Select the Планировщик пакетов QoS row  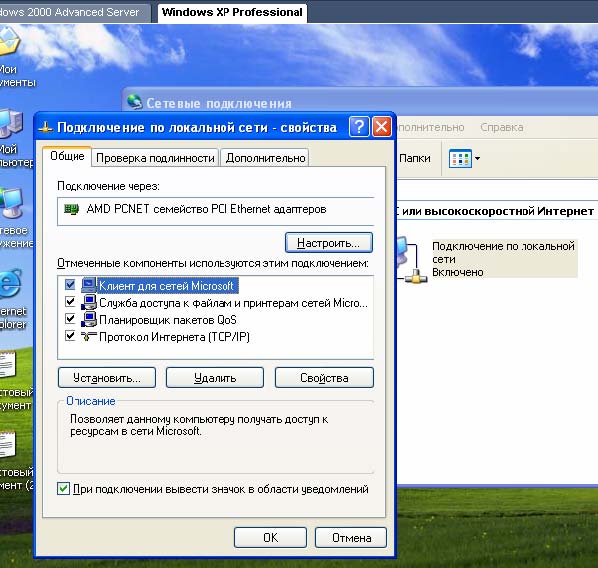point(168,320)
